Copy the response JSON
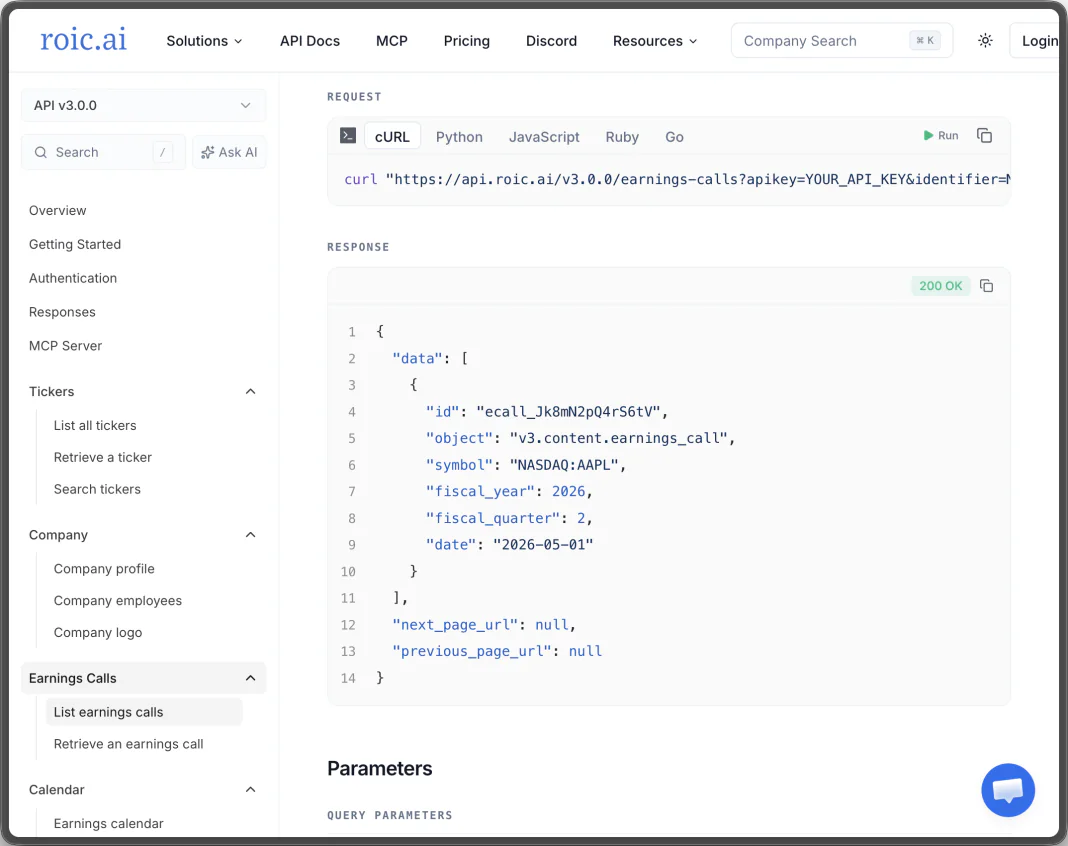Screen dimensions: 1068x846 tap(986, 285)
